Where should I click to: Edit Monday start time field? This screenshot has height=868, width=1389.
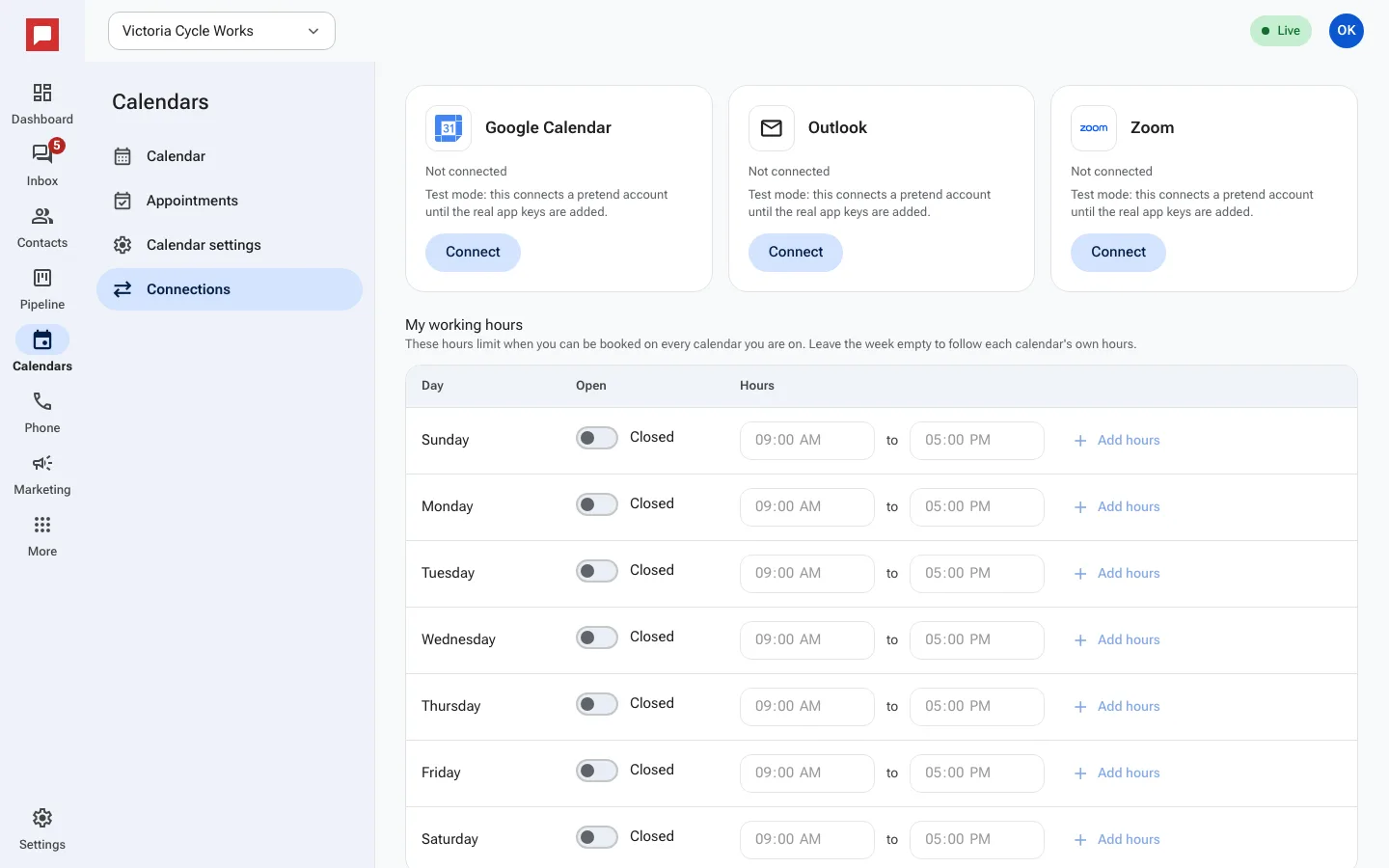[807, 507]
